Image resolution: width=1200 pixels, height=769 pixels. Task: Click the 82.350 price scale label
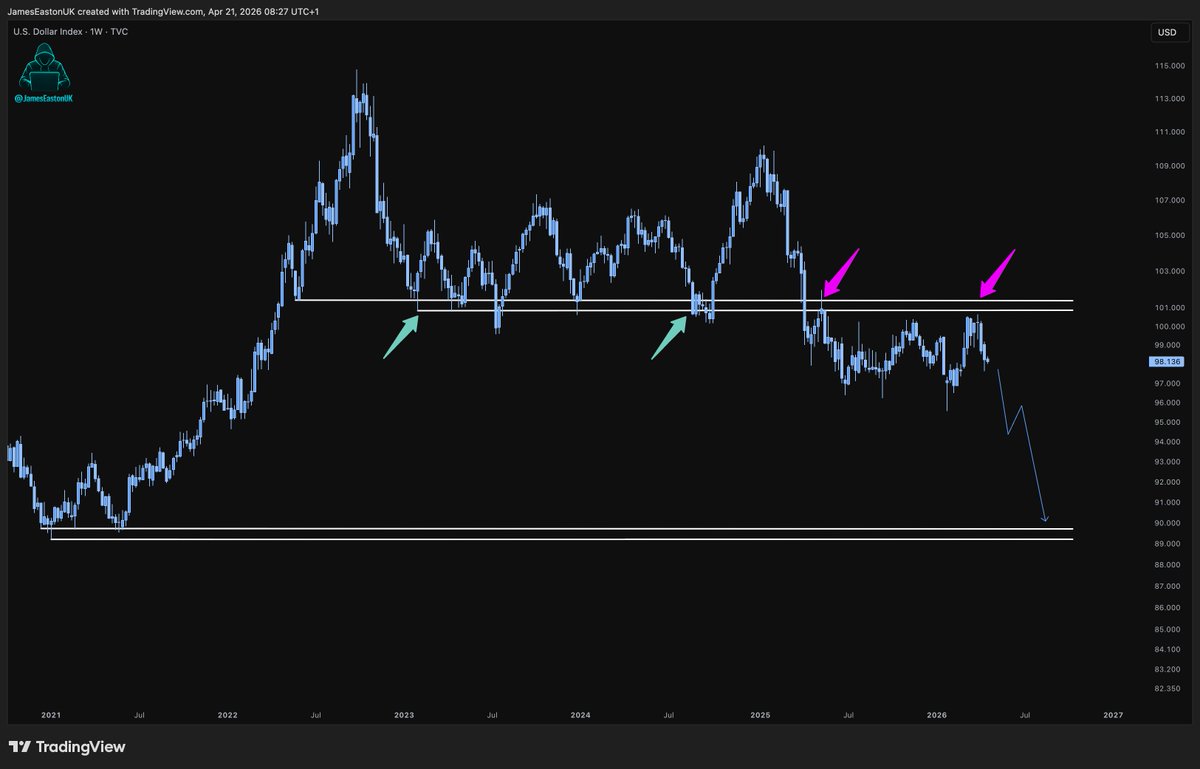click(1168, 690)
